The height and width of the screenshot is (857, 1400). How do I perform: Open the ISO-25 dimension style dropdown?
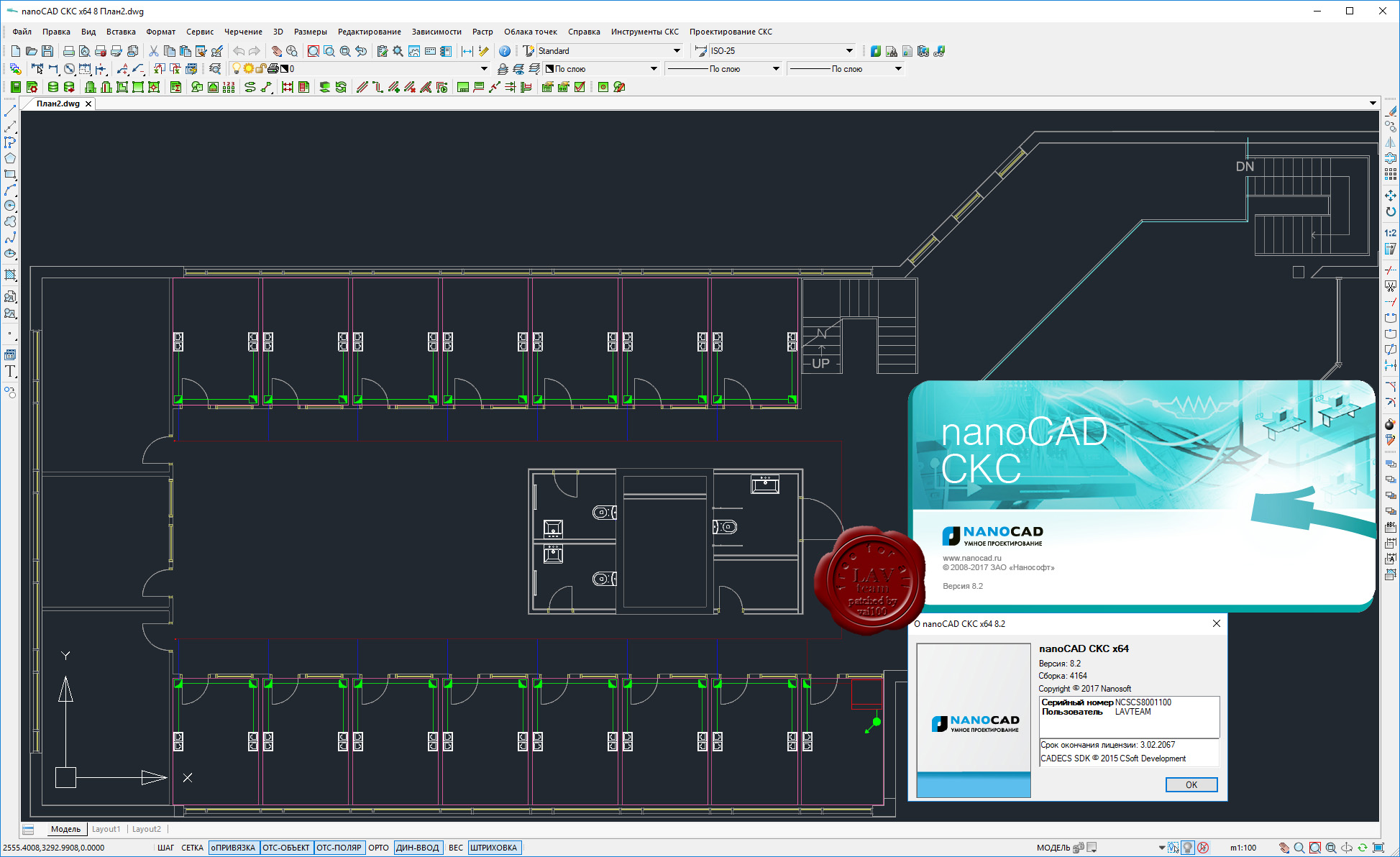(849, 51)
